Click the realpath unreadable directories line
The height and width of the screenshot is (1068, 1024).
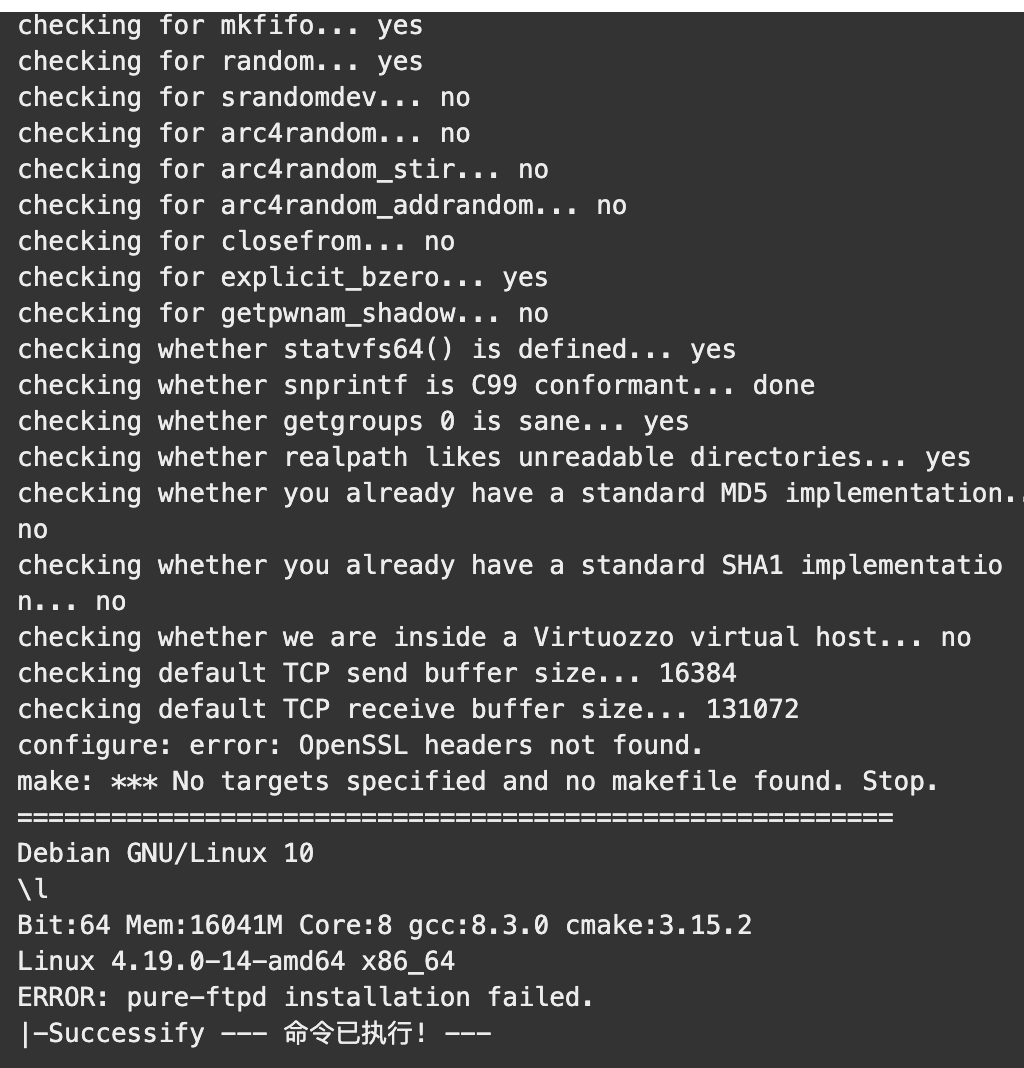pyautogui.click(x=494, y=457)
